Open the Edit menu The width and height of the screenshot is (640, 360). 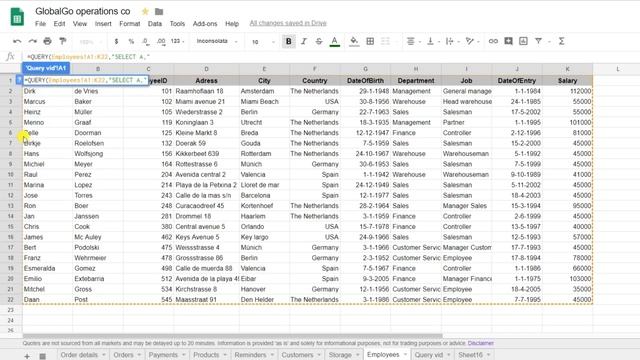(59, 24)
